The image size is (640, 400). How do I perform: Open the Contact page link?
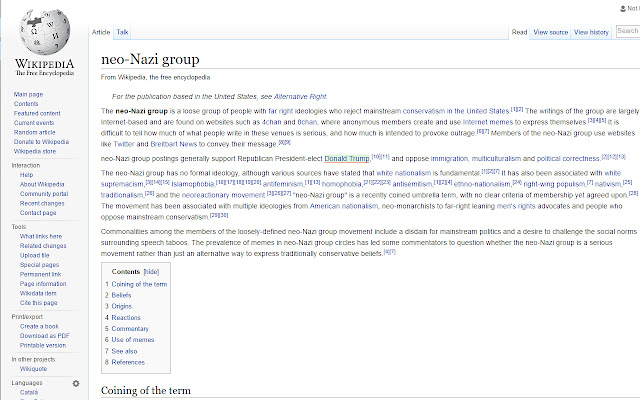[x=38, y=213]
